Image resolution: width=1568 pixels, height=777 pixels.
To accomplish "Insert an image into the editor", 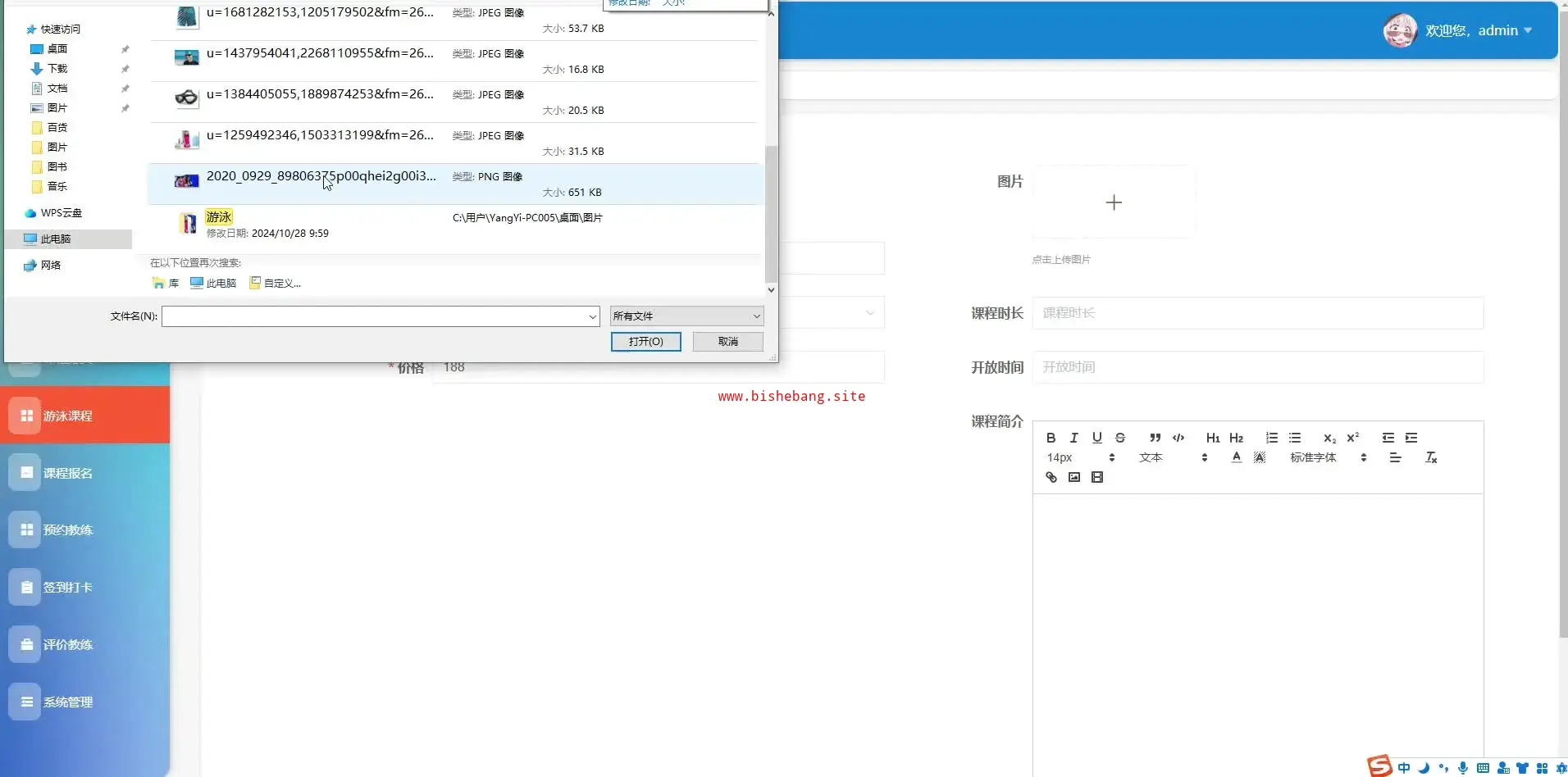I will (1074, 477).
